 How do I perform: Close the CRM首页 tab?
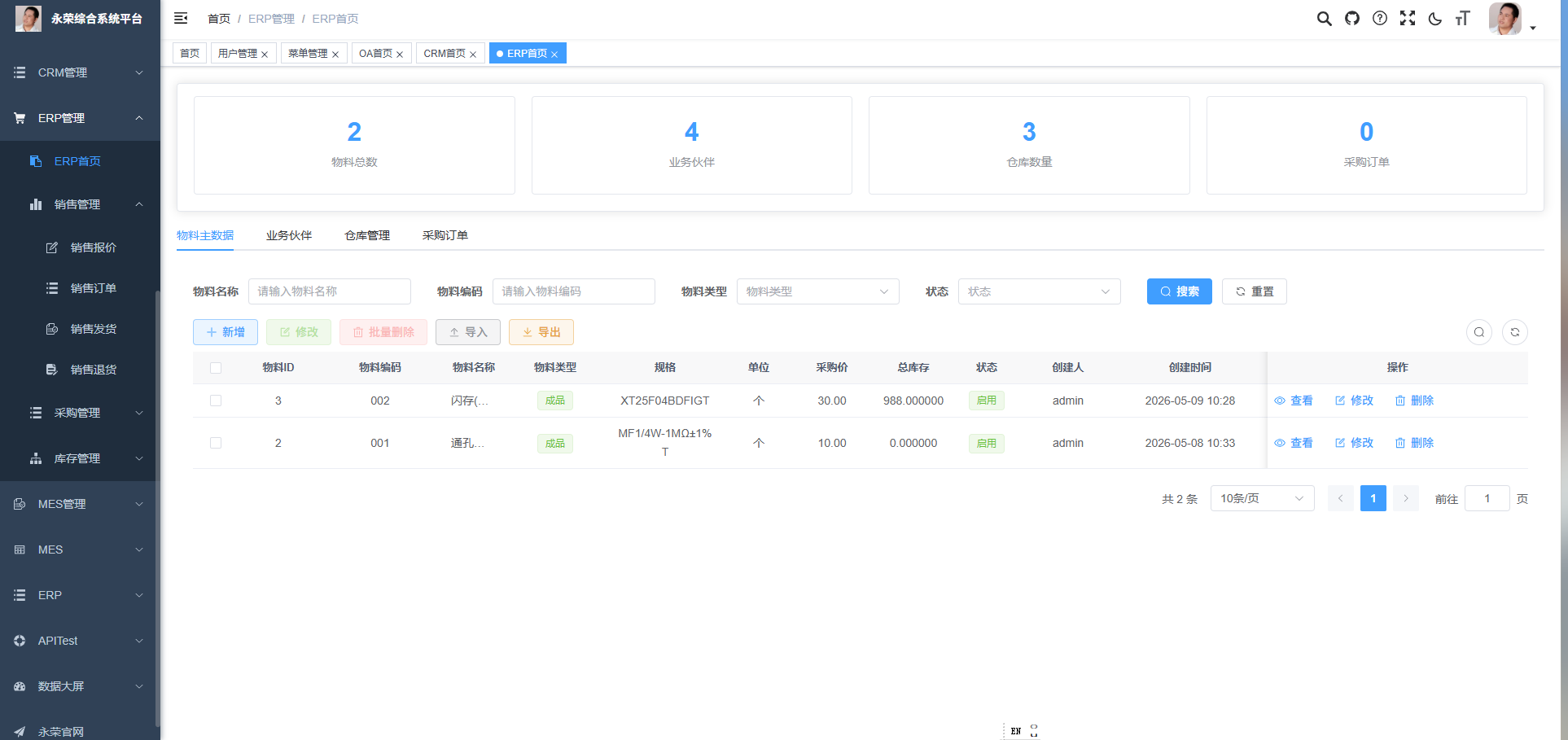pyautogui.click(x=473, y=55)
